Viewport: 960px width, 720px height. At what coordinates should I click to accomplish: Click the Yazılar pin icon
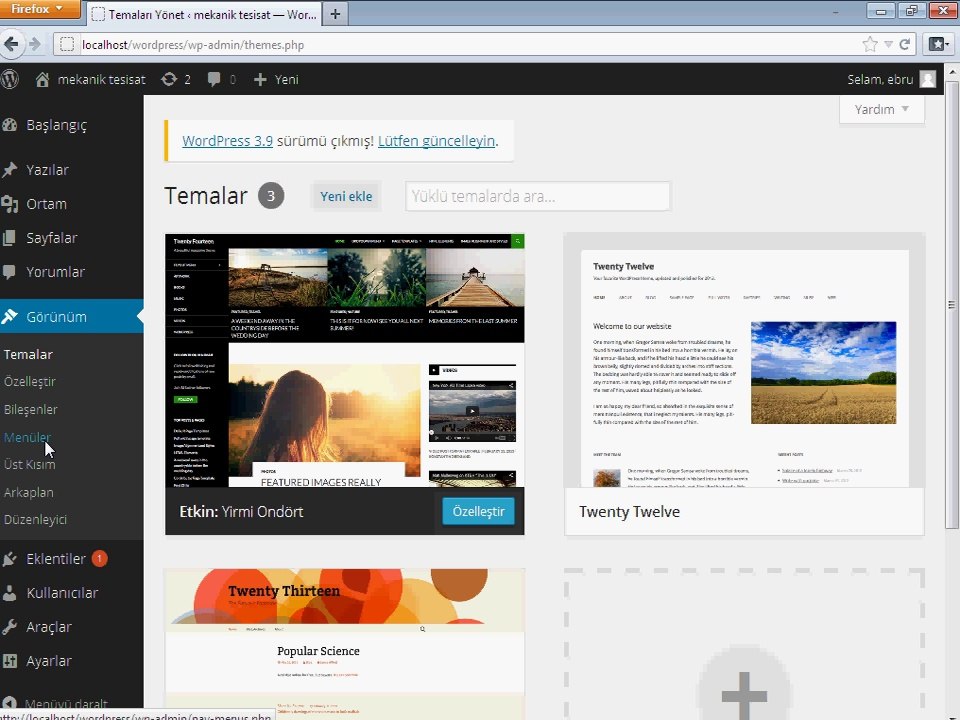(10, 170)
